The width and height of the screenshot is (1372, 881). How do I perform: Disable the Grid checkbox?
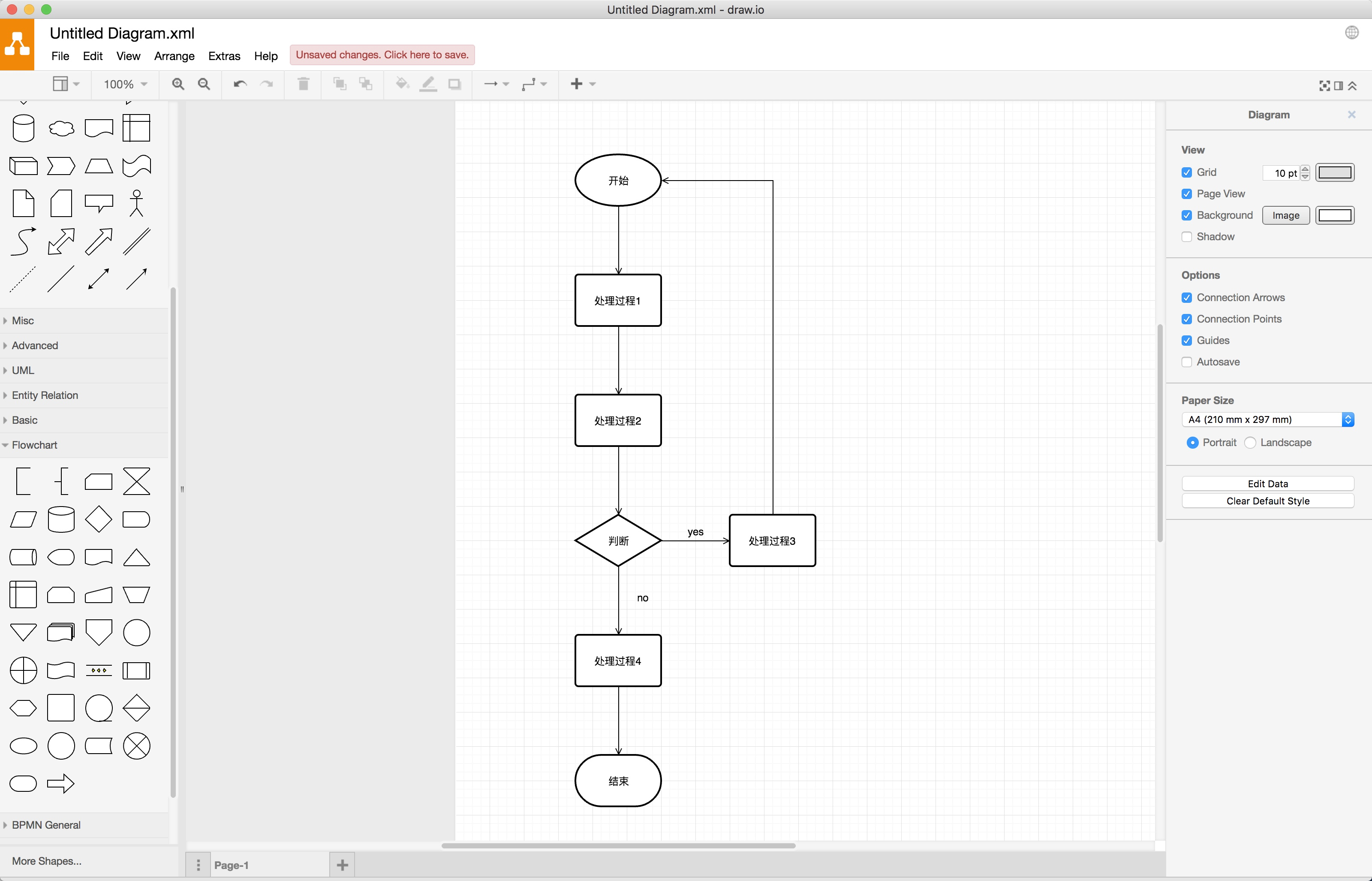pos(1187,172)
